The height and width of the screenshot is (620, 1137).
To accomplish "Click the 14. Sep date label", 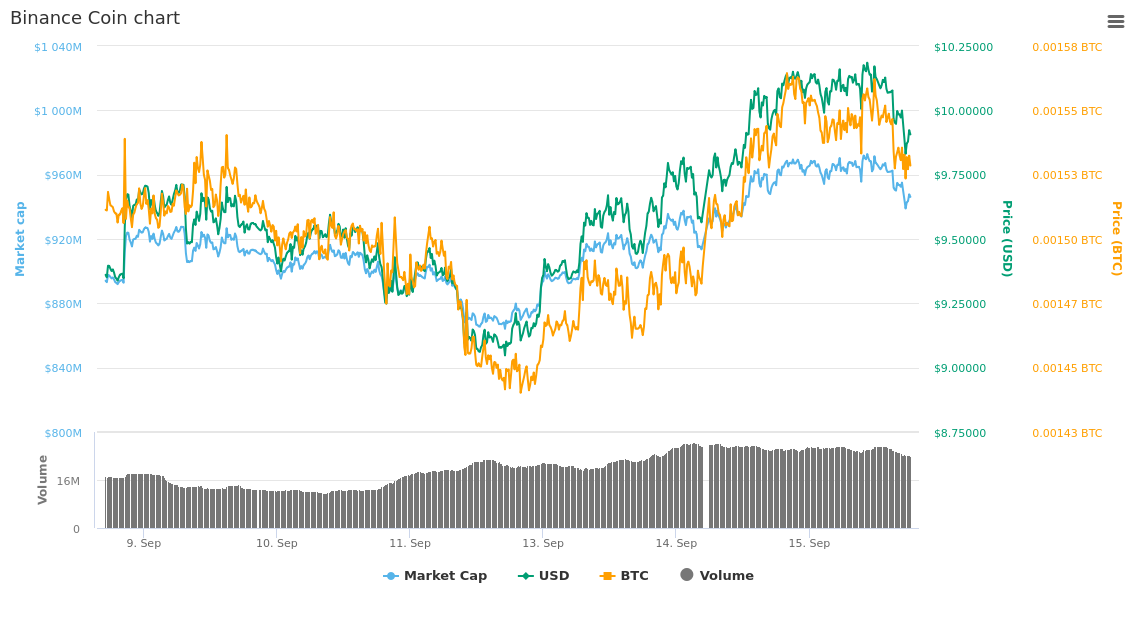I will point(676,543).
